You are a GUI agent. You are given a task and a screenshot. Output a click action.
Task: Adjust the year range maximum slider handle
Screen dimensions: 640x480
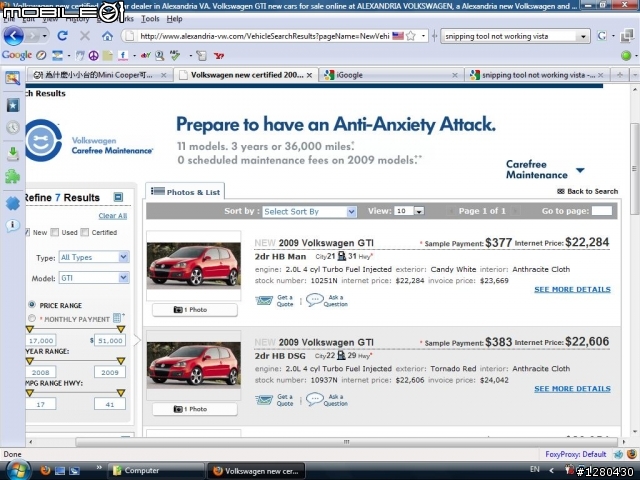coord(120,361)
